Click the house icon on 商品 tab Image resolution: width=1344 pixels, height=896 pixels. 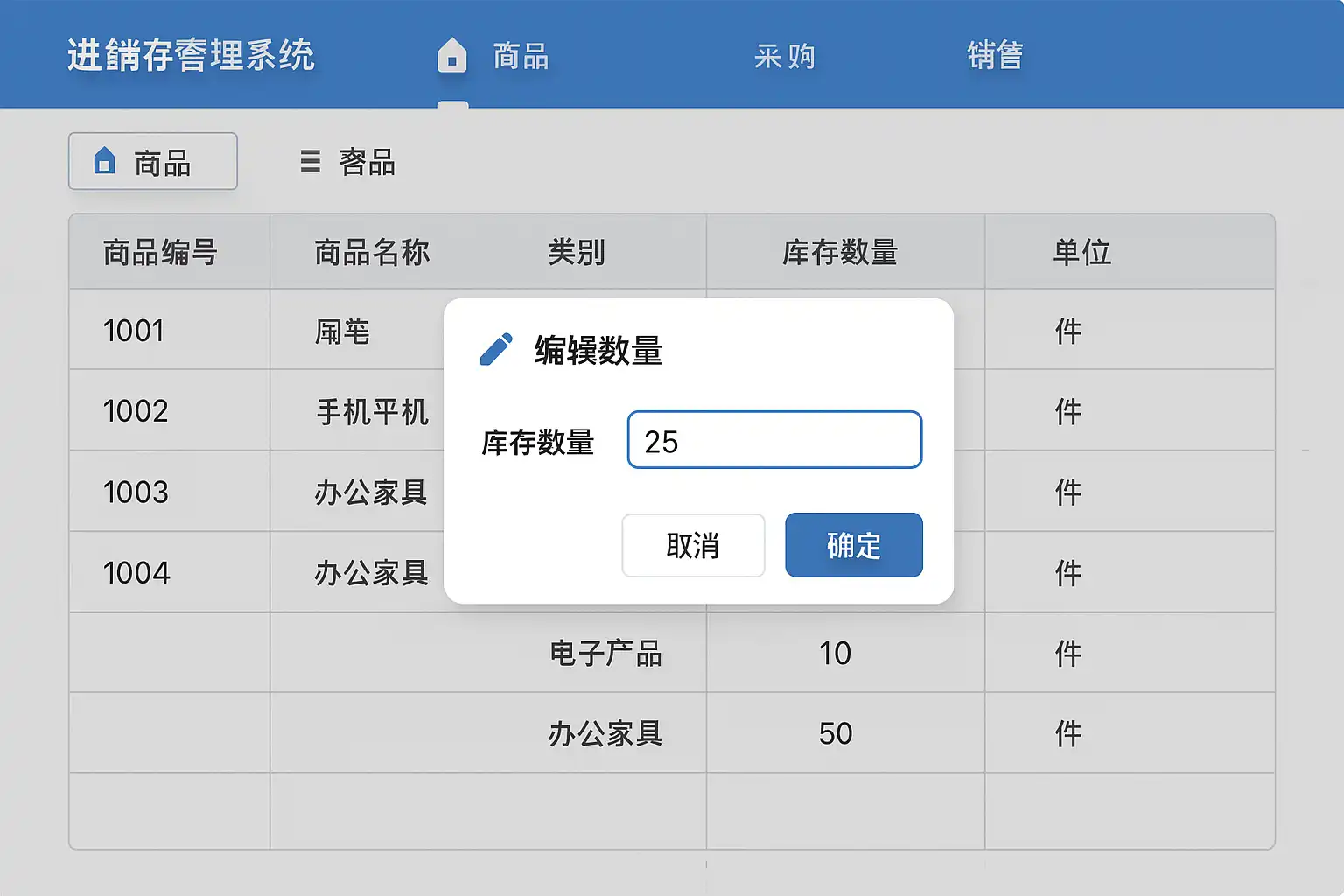pos(105,161)
